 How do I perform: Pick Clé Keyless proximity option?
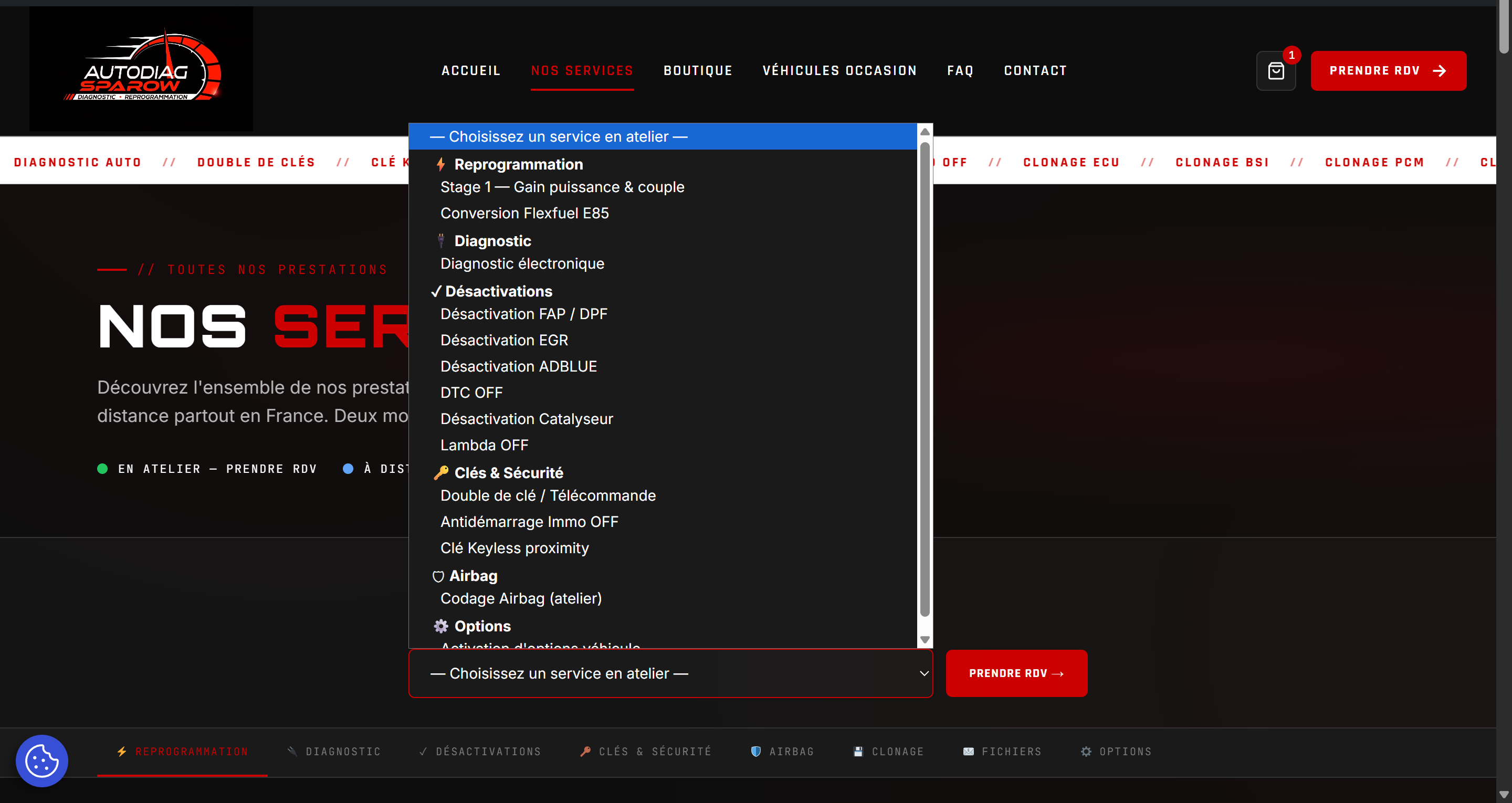point(663,547)
